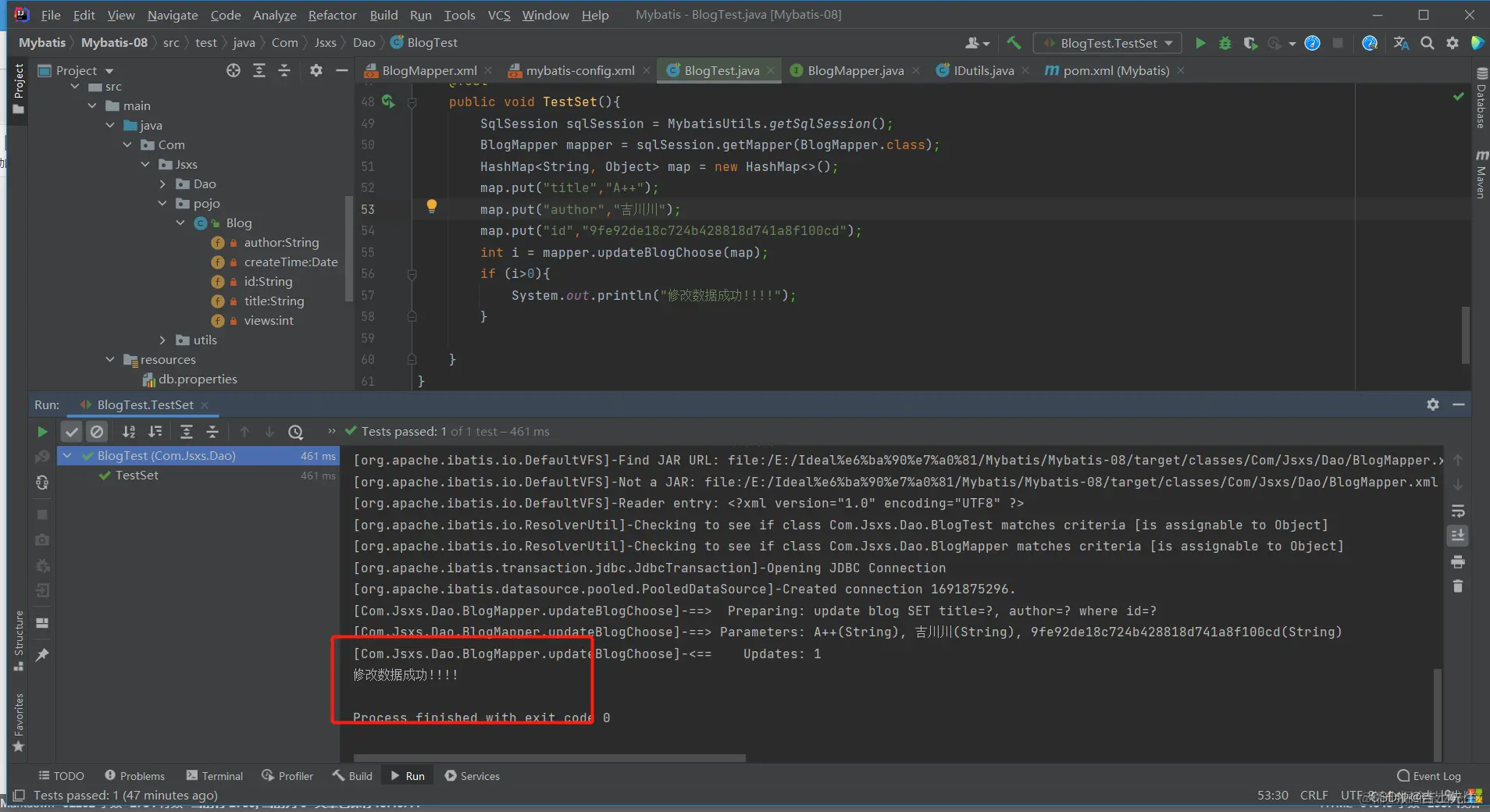This screenshot has width=1490, height=812.
Task: Click the intention lightbulb on line 53
Action: click(431, 207)
